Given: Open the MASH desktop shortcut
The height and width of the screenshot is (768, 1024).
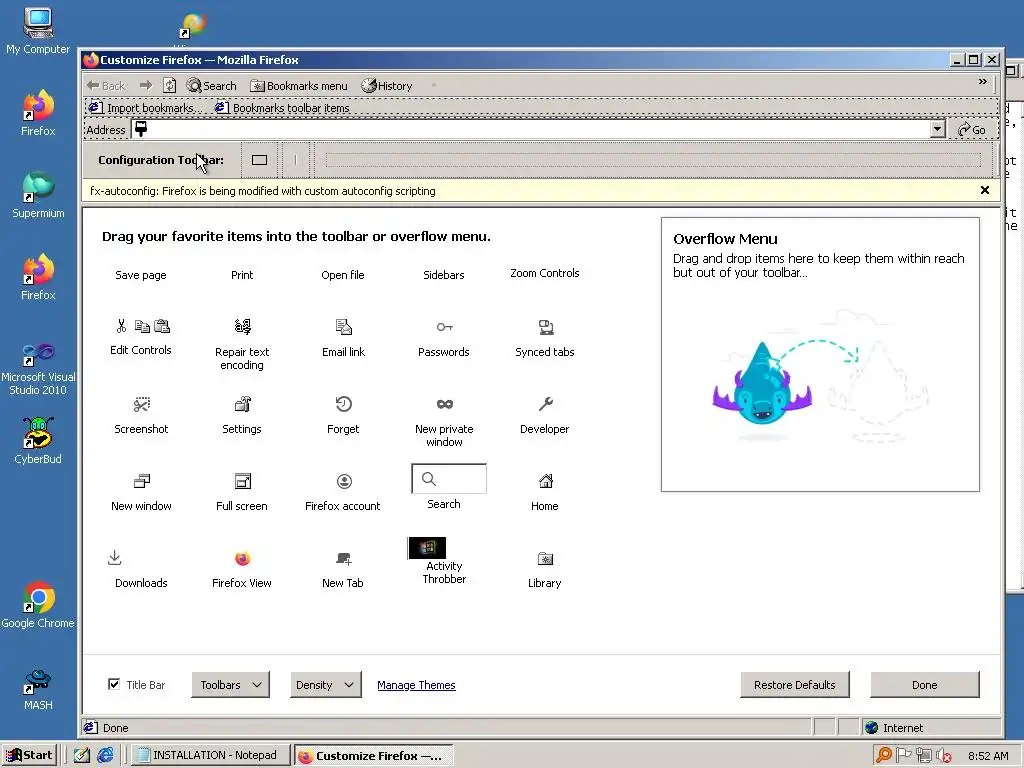Looking at the screenshot, I should [38, 689].
